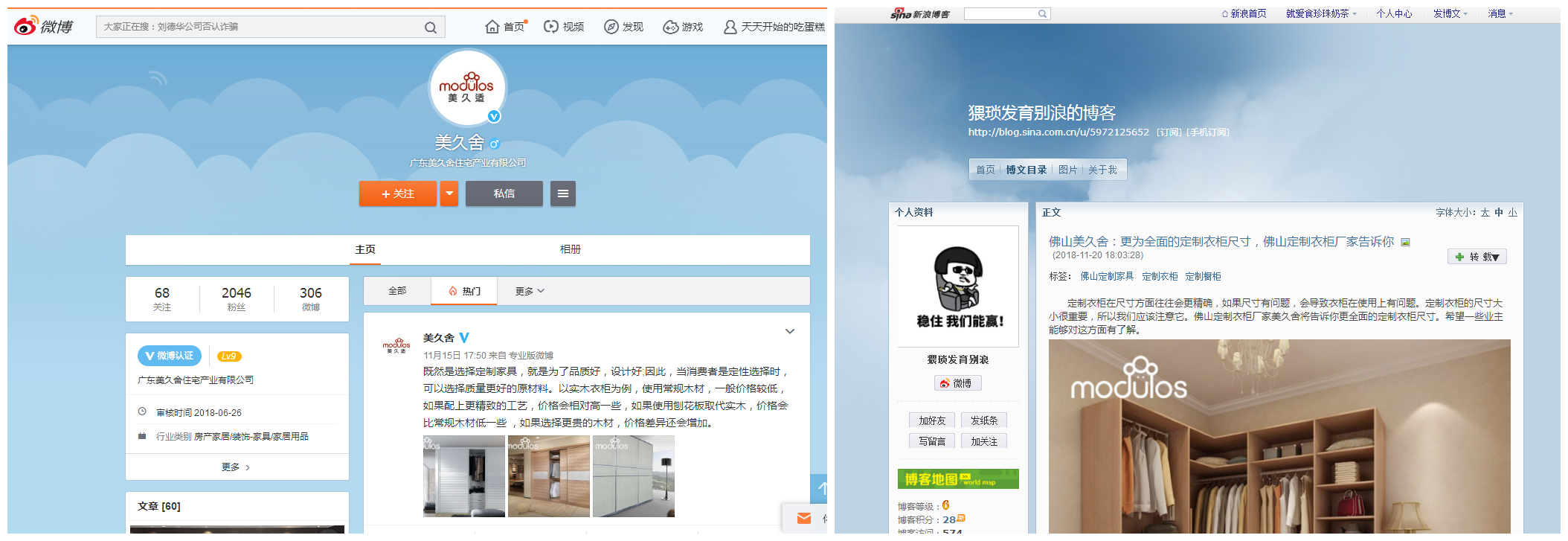View the 2046 粉丝 followers count
This screenshot has height=541, width=1568.
point(237,299)
